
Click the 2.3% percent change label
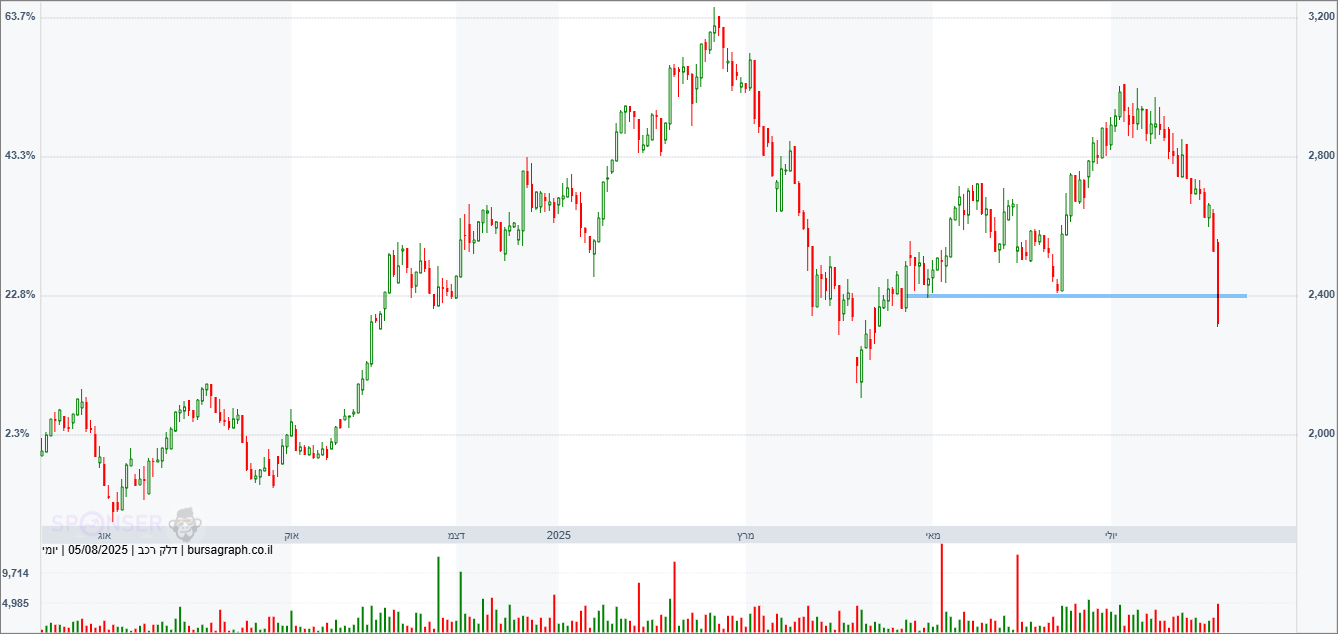tap(17, 434)
